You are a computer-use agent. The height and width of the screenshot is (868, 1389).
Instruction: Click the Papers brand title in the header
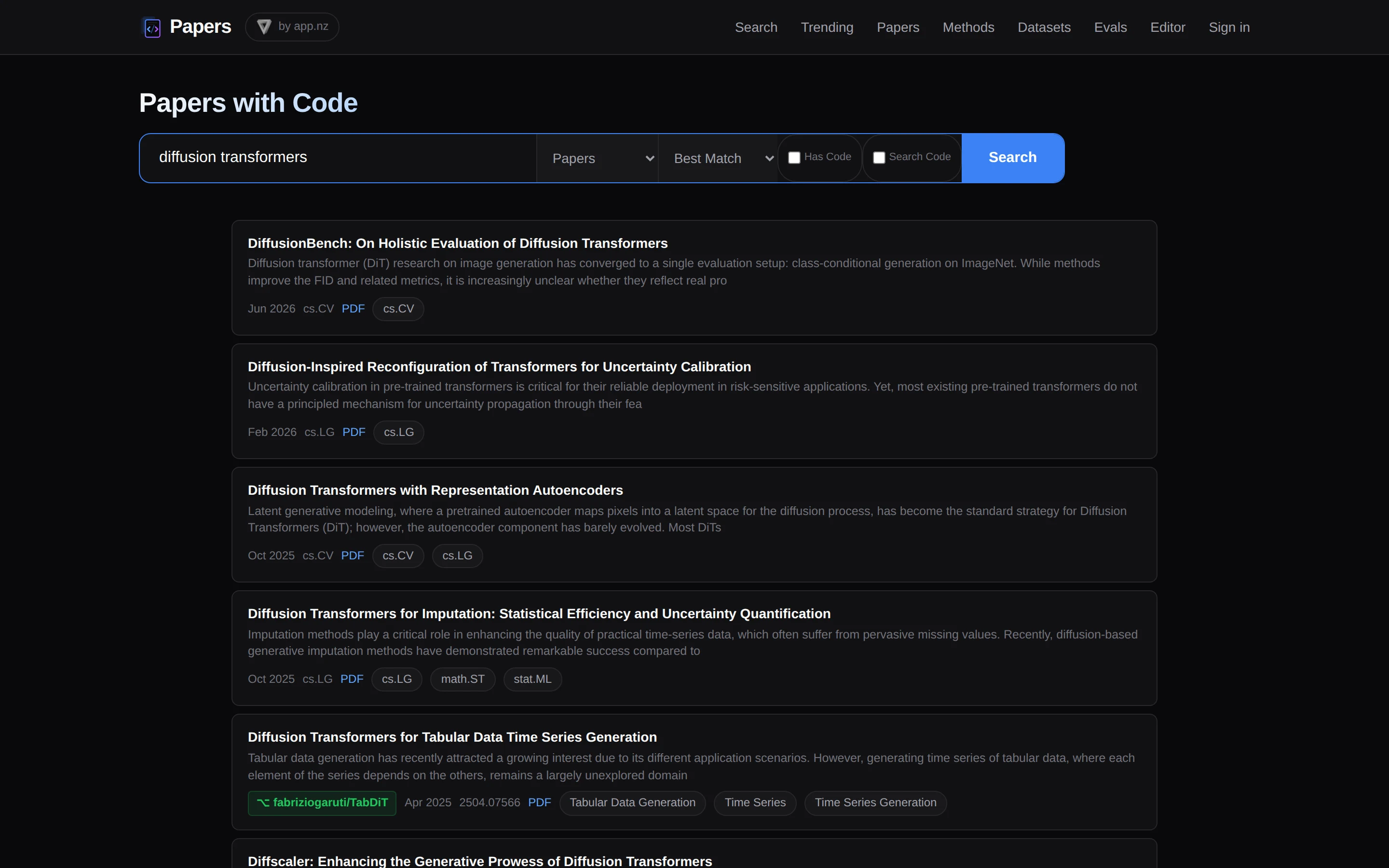[x=200, y=27]
